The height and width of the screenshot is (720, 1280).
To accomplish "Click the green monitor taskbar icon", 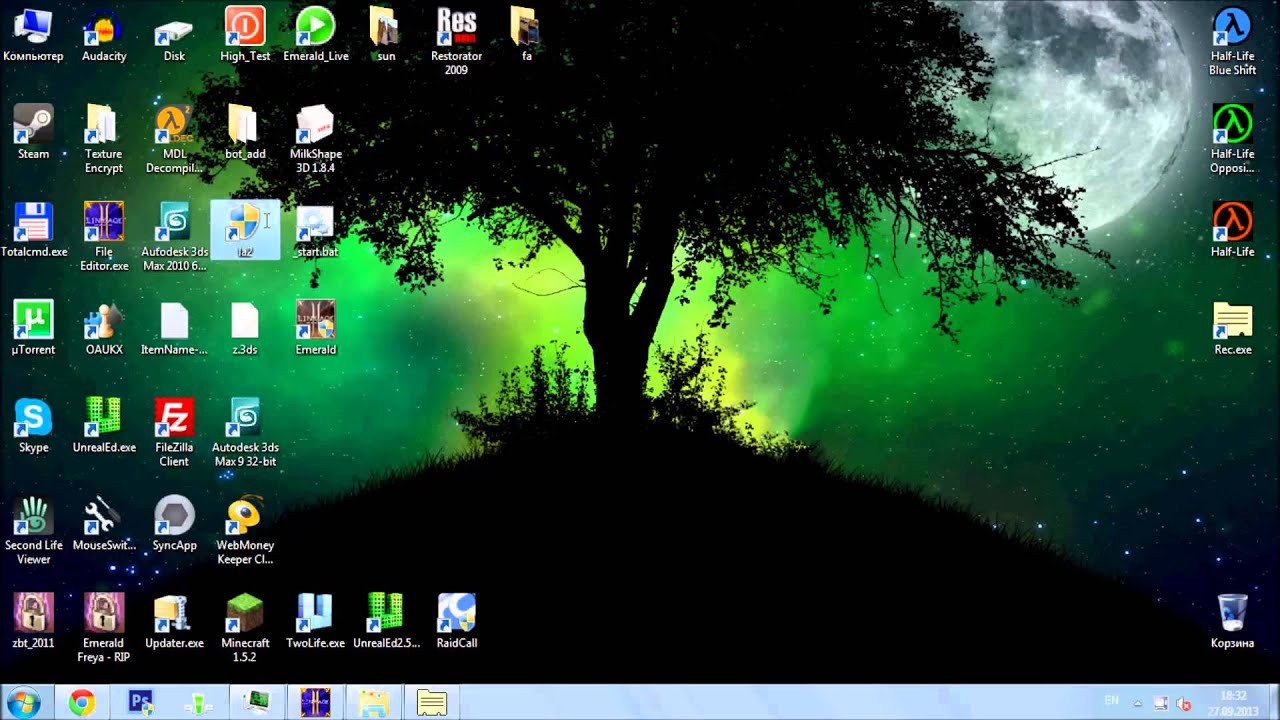I will 256,703.
